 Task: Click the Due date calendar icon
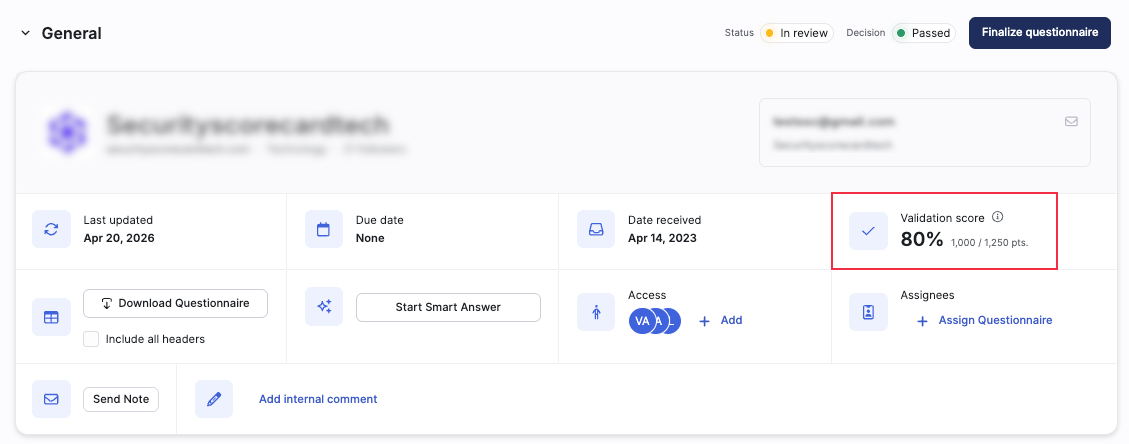pos(323,230)
